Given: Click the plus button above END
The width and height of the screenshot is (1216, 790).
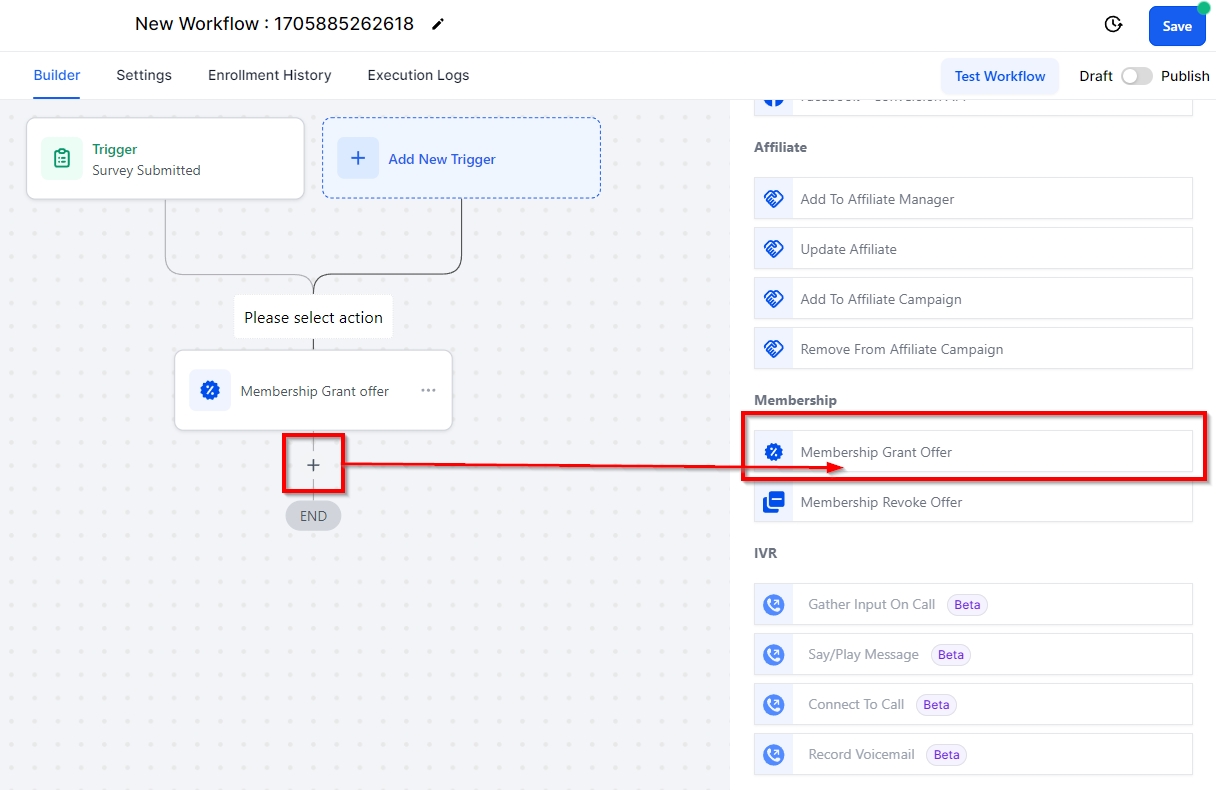Looking at the screenshot, I should [313, 465].
